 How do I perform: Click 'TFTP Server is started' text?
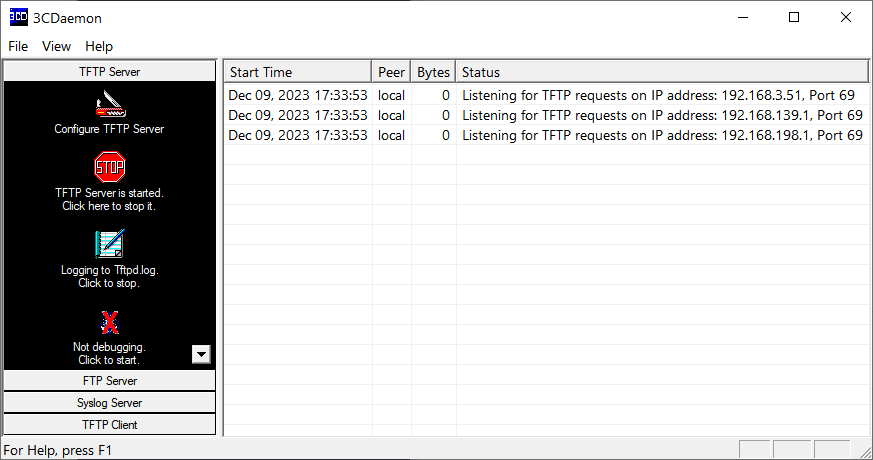click(109, 193)
